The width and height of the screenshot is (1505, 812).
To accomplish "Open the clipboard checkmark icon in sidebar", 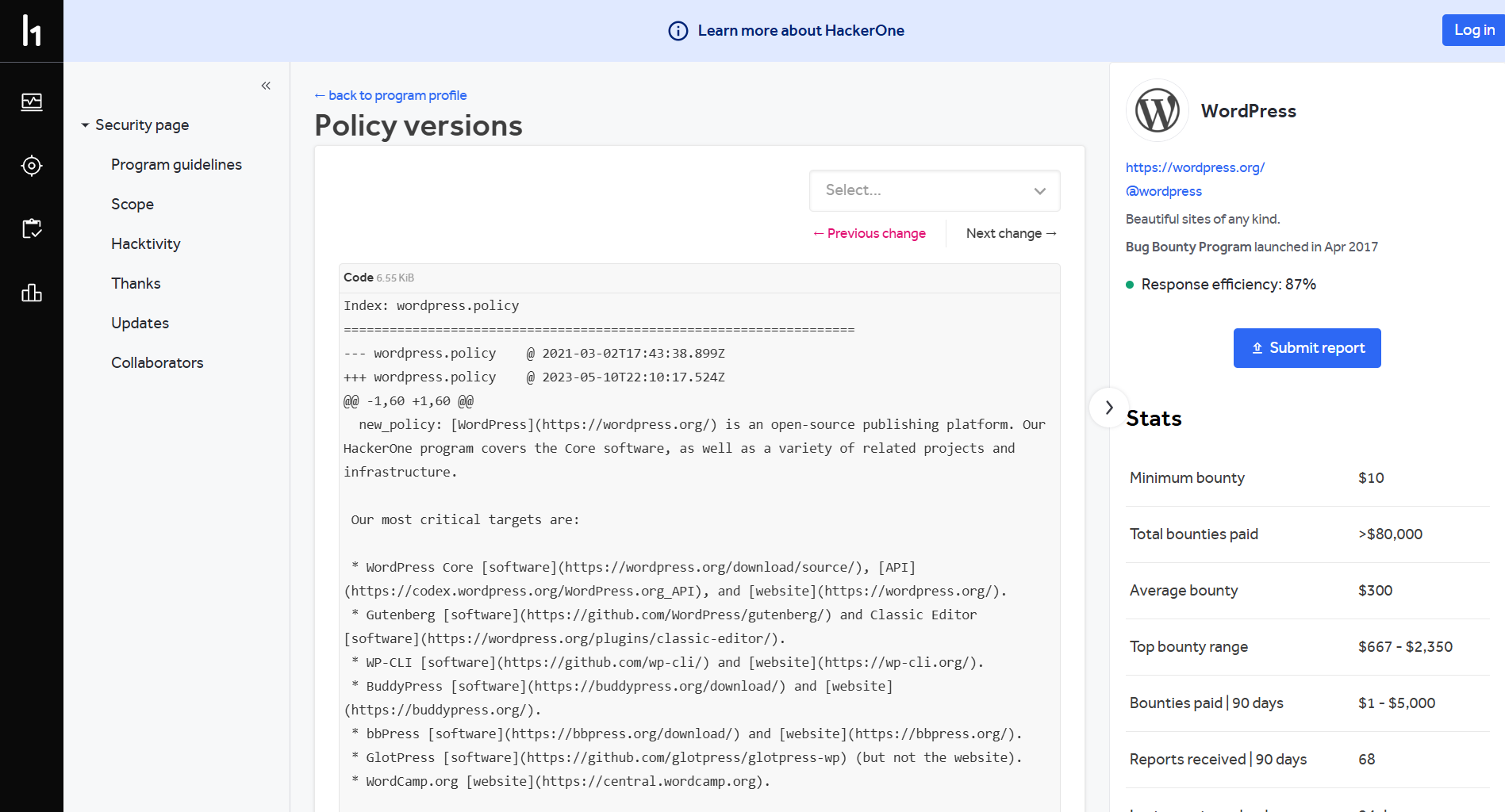I will click(x=32, y=229).
